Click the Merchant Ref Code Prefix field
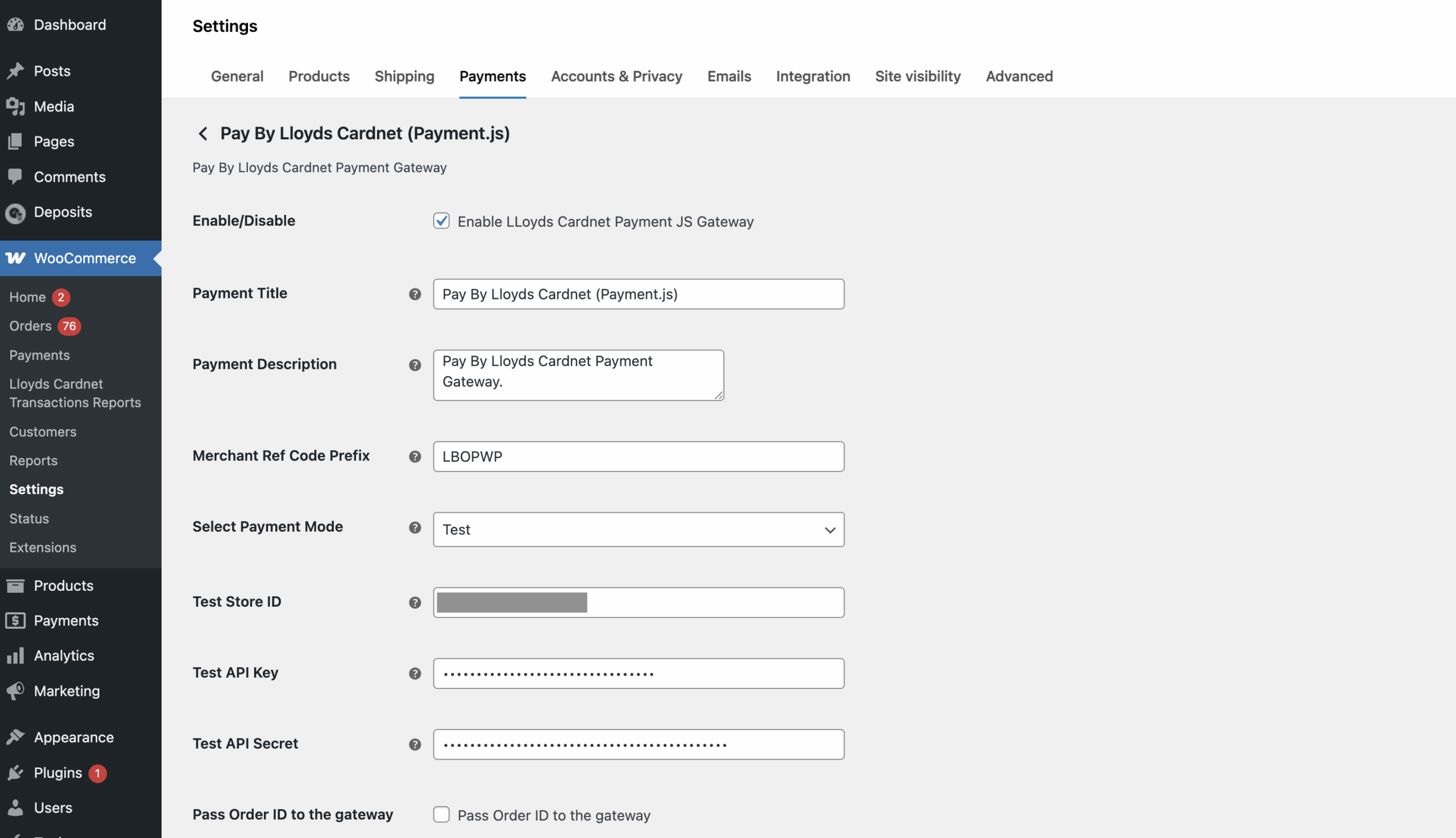 pos(639,457)
